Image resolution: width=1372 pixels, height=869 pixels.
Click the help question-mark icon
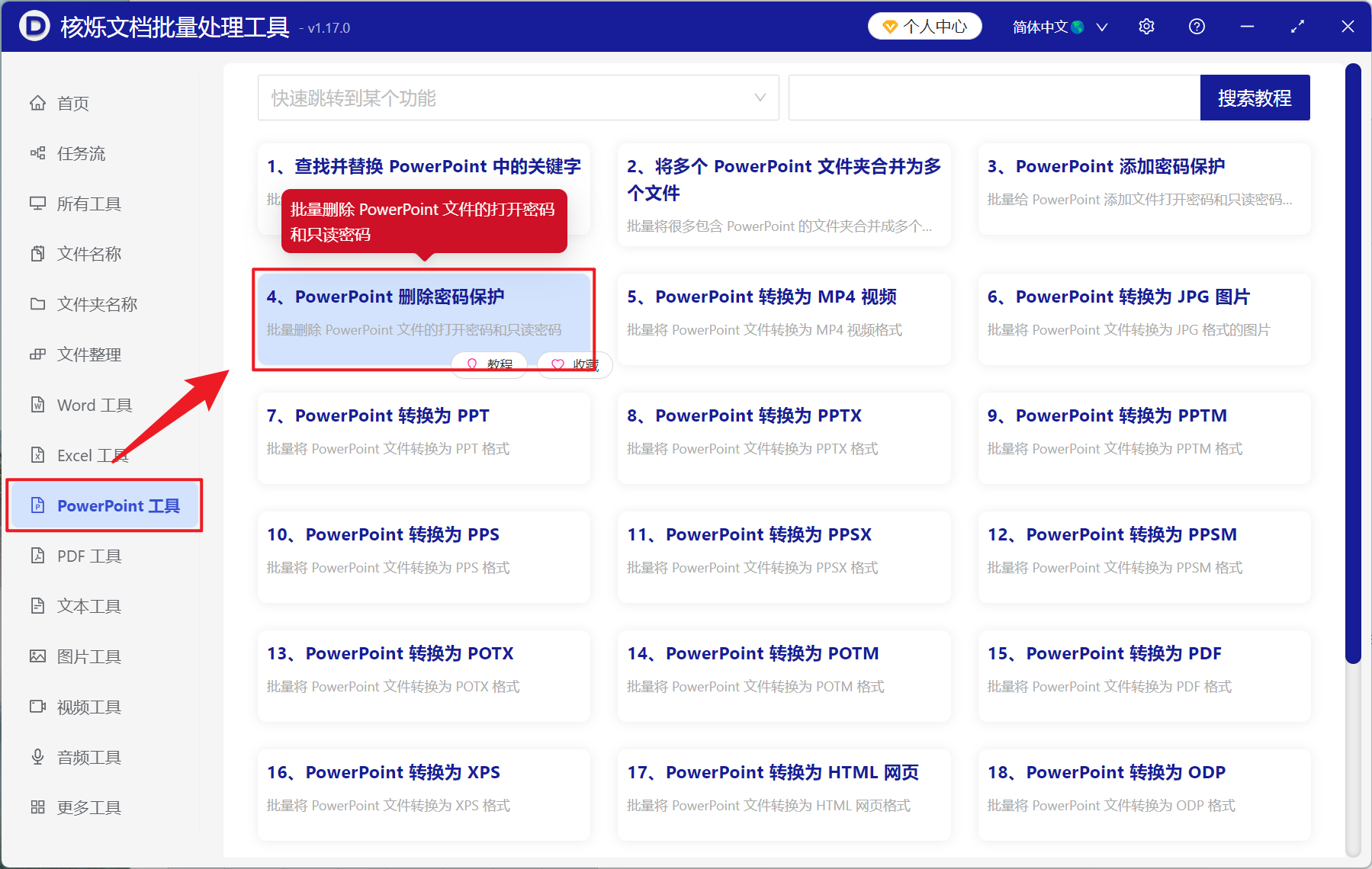click(x=1197, y=26)
